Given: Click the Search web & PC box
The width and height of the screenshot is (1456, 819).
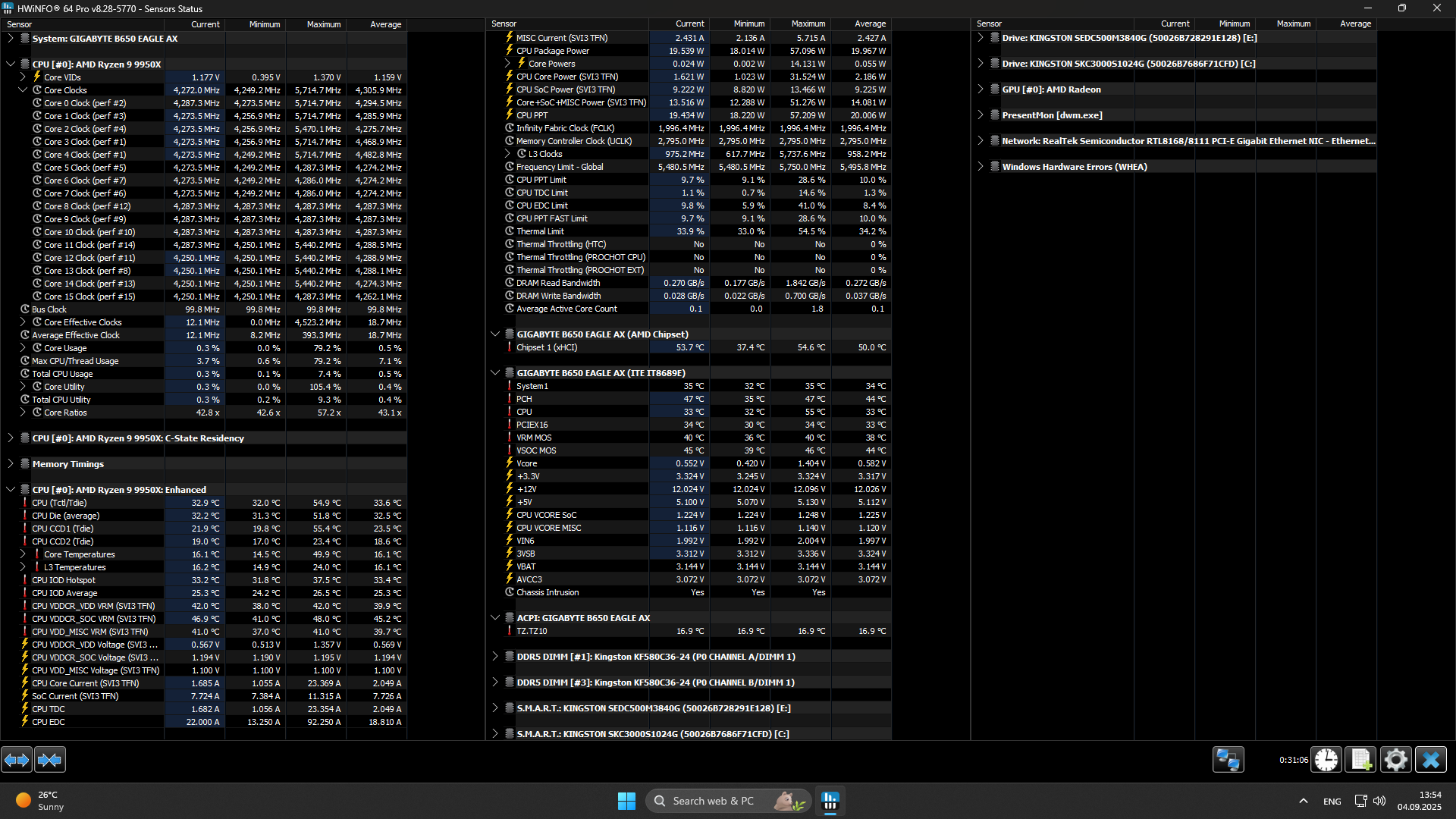Looking at the screenshot, I should [x=713, y=801].
